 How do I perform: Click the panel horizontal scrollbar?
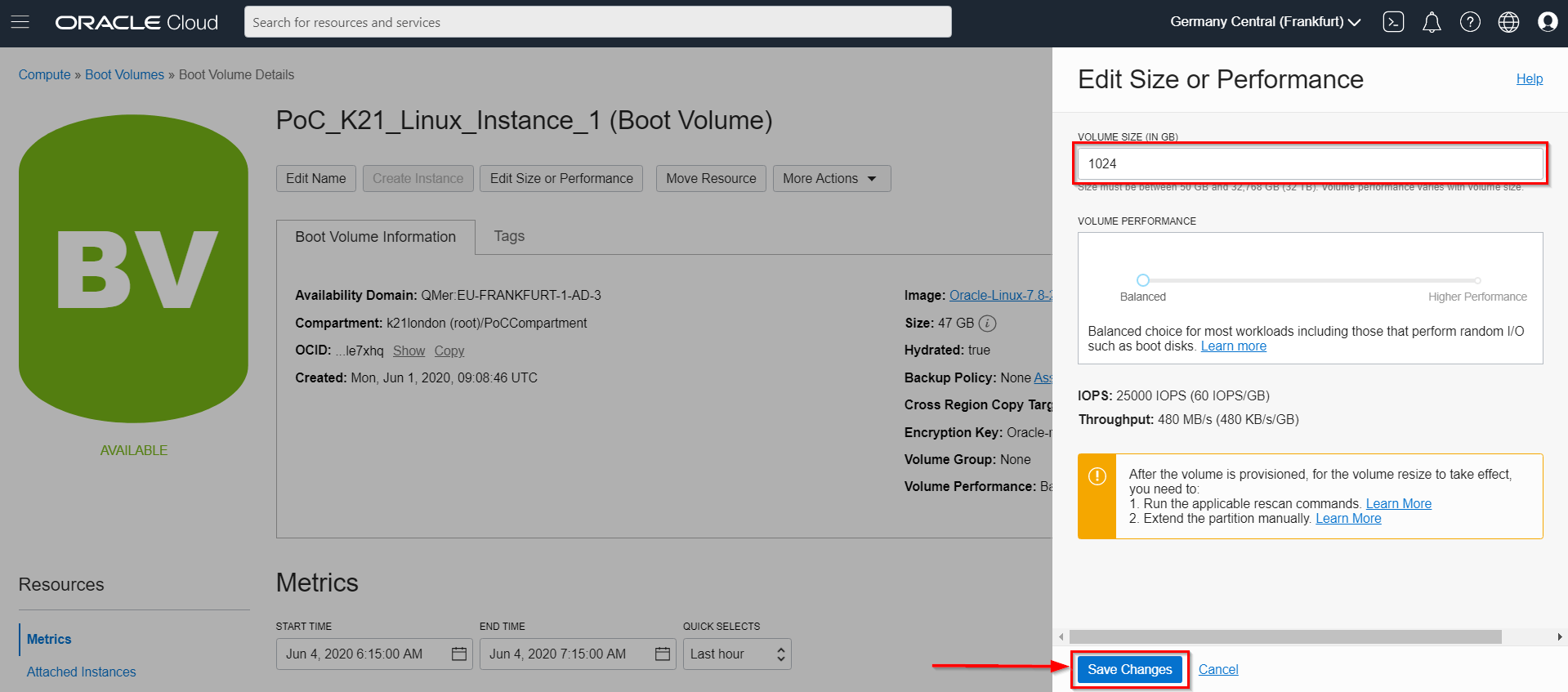click(1285, 636)
